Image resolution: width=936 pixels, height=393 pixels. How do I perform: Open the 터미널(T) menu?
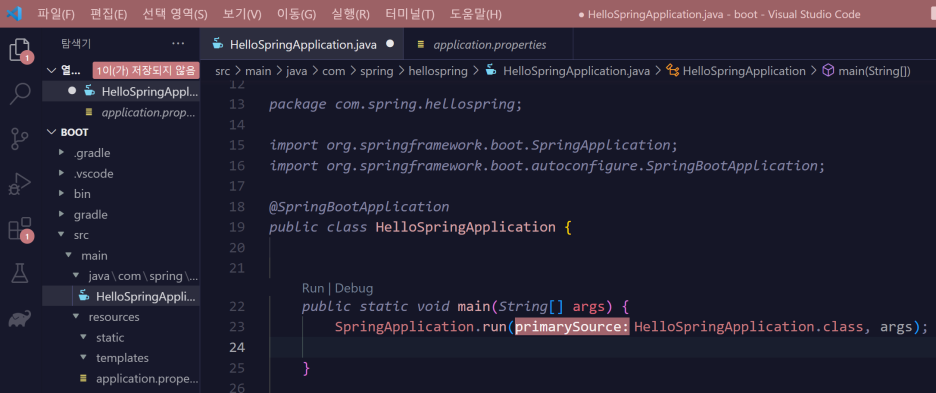point(410,14)
